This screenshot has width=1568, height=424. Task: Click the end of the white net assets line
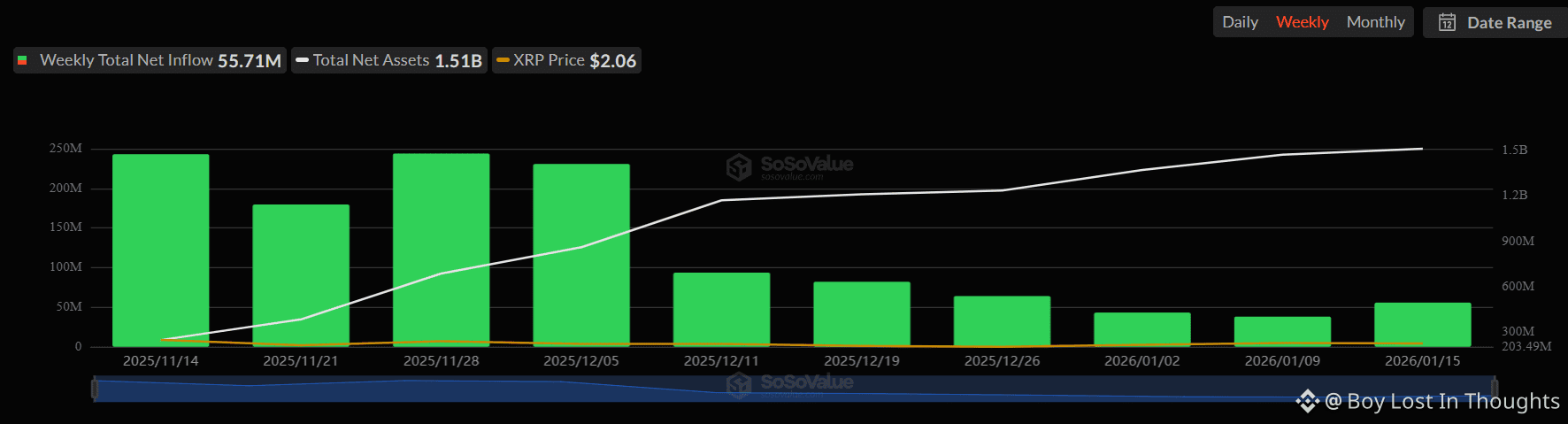1422,149
